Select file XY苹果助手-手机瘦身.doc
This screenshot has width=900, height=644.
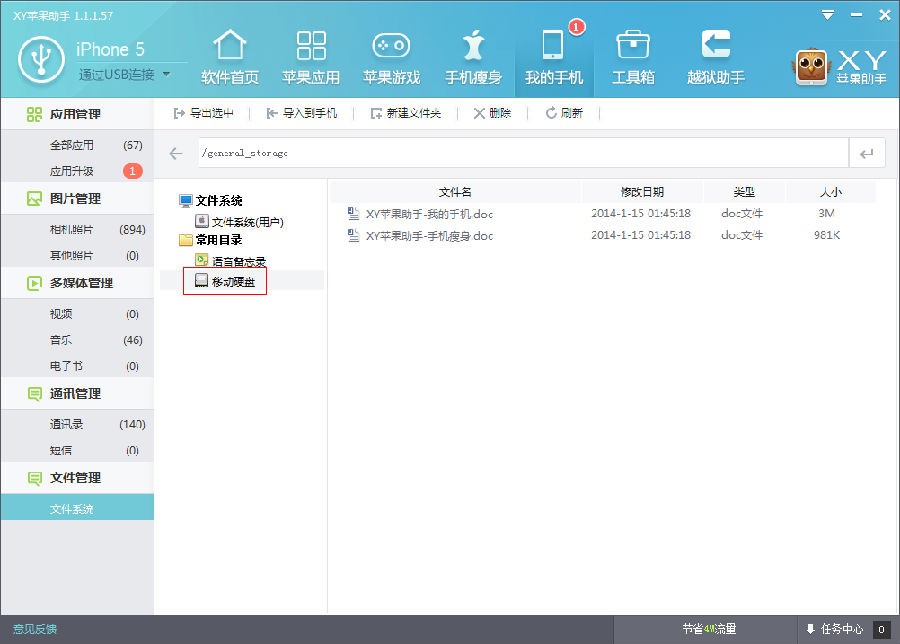tap(429, 236)
